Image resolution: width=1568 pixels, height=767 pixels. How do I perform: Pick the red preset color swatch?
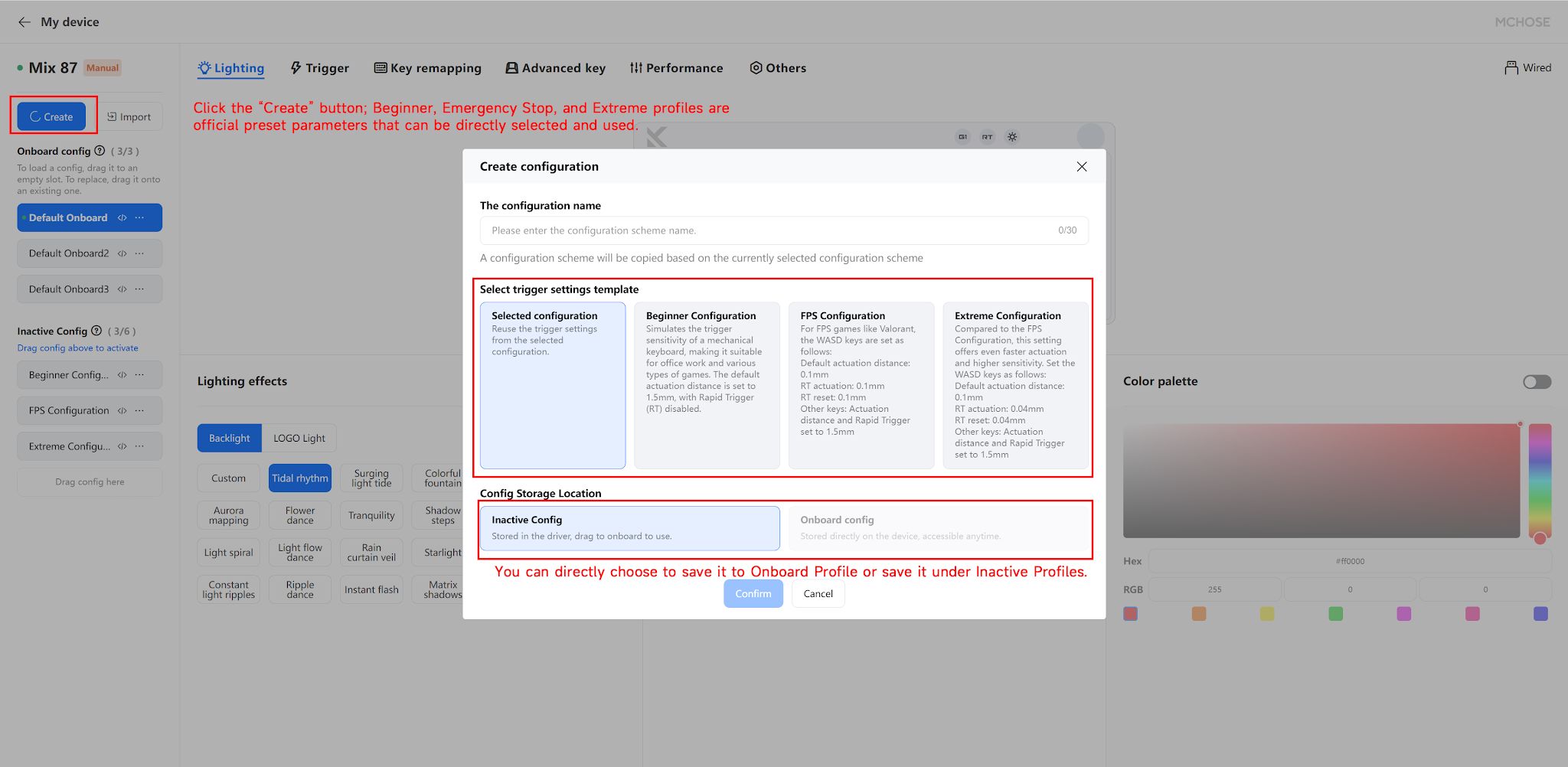1131,614
